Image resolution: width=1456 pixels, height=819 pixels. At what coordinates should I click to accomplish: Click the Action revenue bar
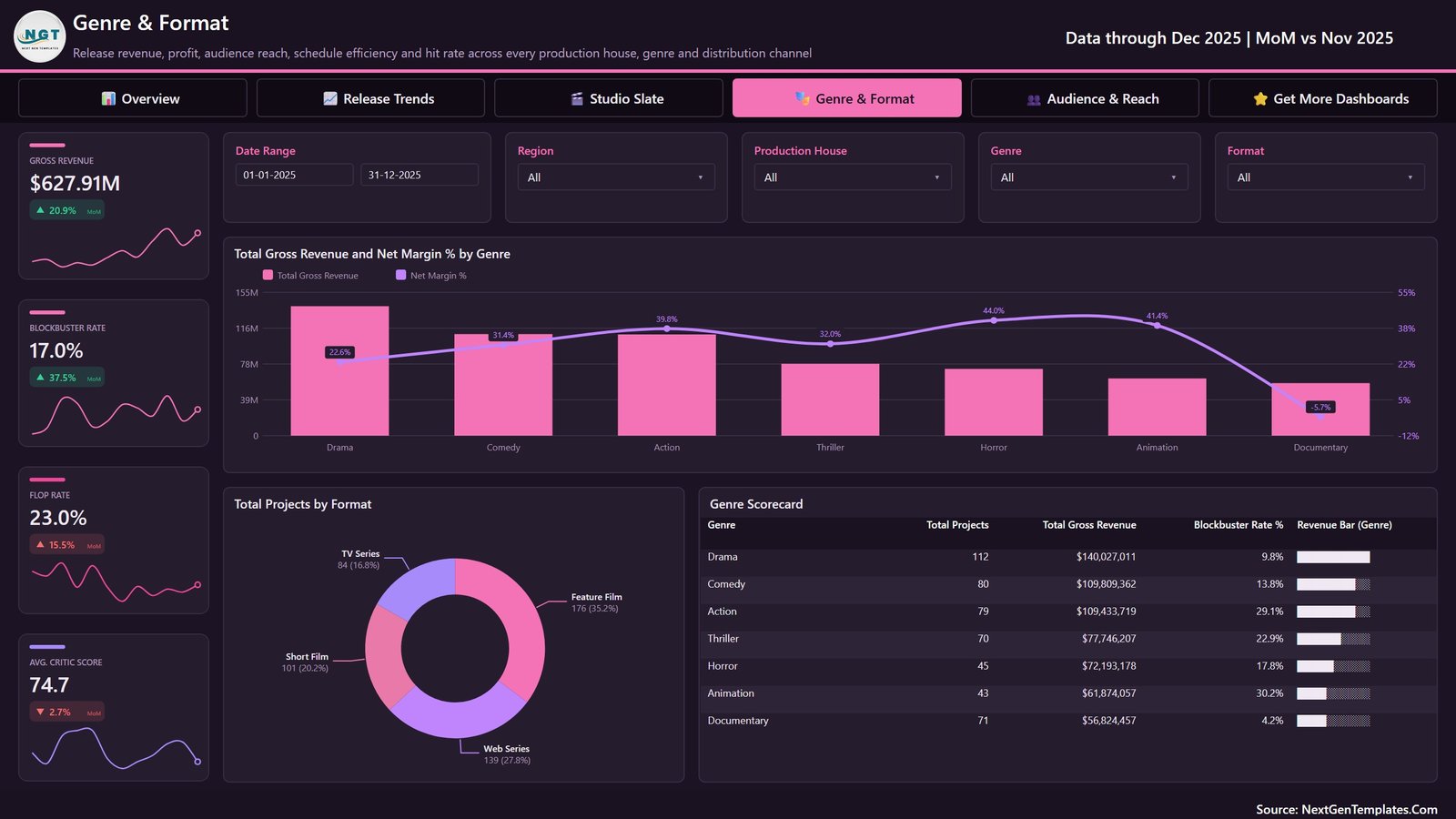pos(667,385)
